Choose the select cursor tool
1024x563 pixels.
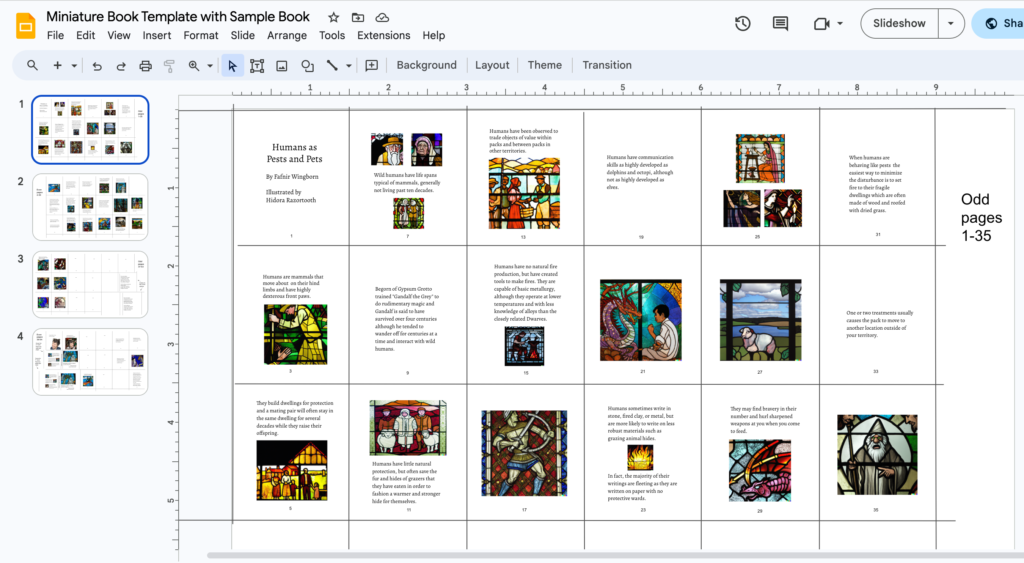pyautogui.click(x=232, y=65)
